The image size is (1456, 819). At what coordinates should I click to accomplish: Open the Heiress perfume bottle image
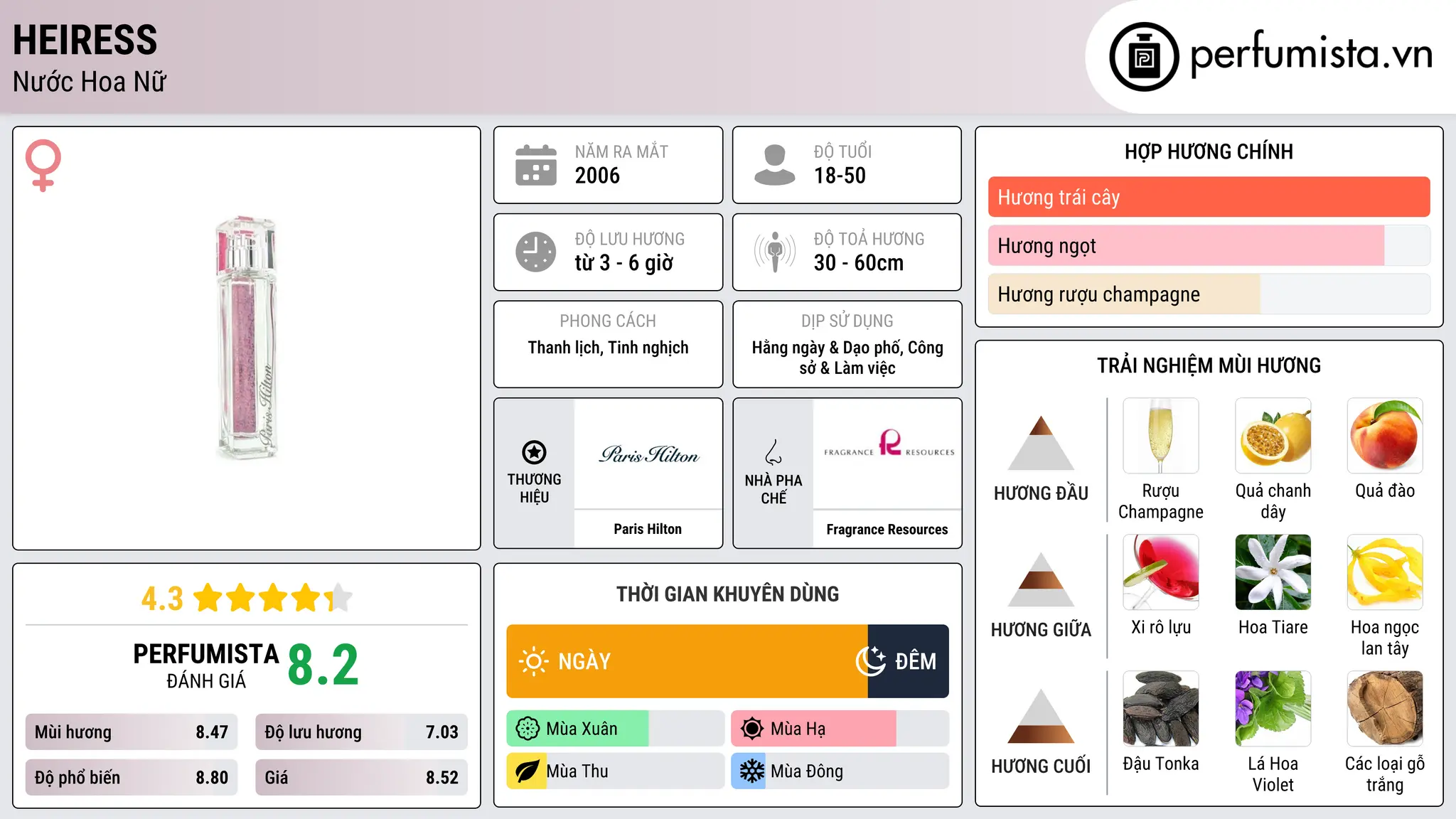(x=247, y=338)
